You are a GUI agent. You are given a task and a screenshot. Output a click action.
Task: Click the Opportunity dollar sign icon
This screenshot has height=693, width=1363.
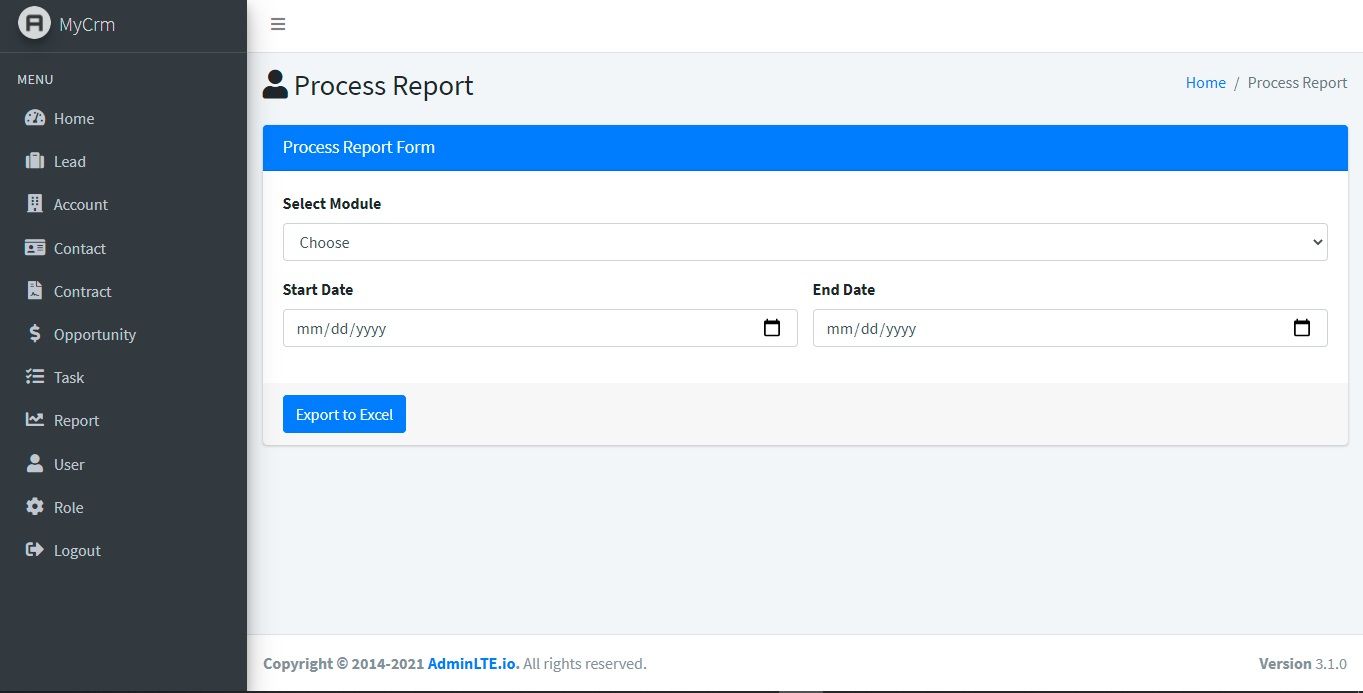click(35, 334)
